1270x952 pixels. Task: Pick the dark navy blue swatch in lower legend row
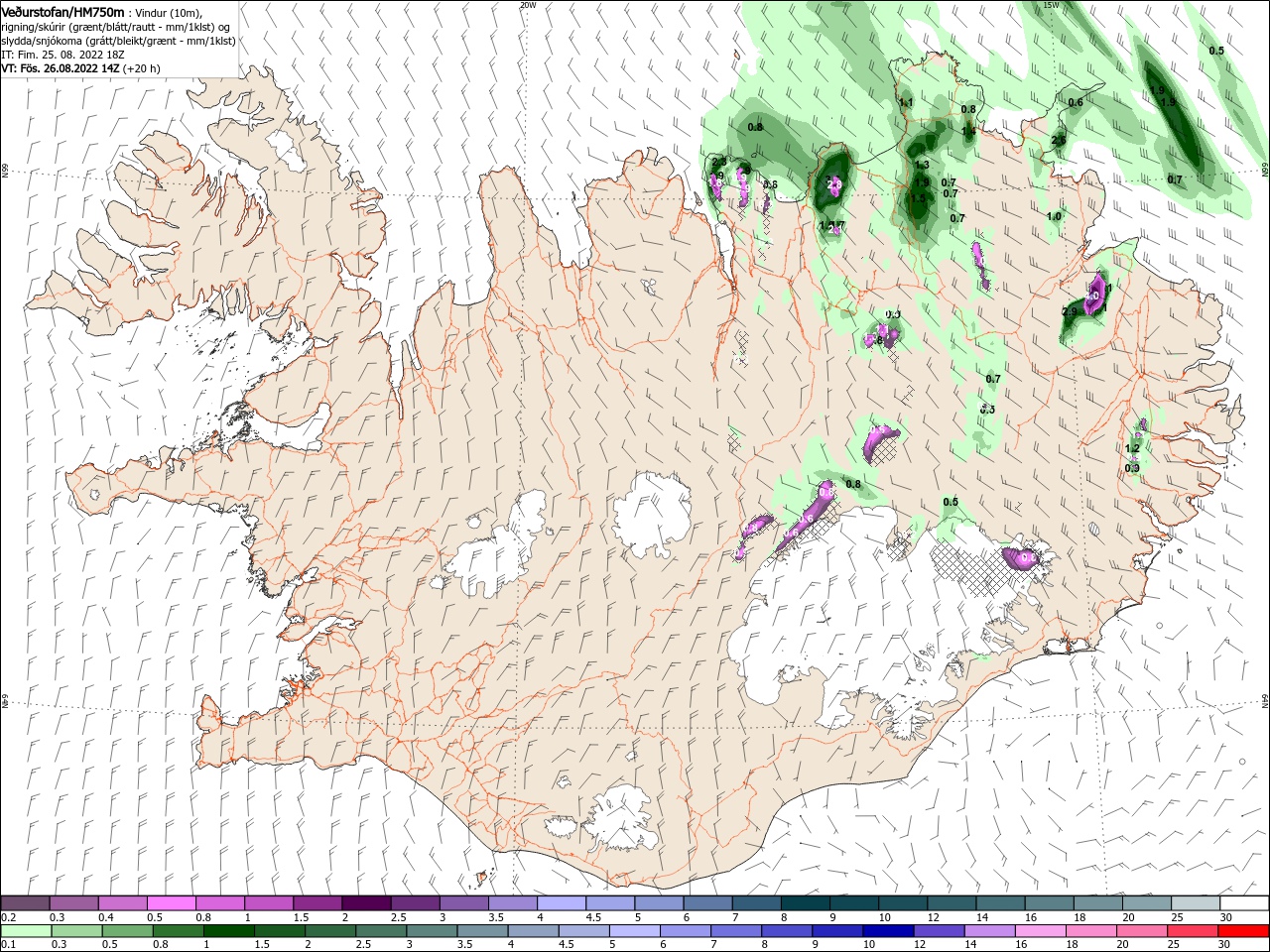pyautogui.click(x=886, y=931)
